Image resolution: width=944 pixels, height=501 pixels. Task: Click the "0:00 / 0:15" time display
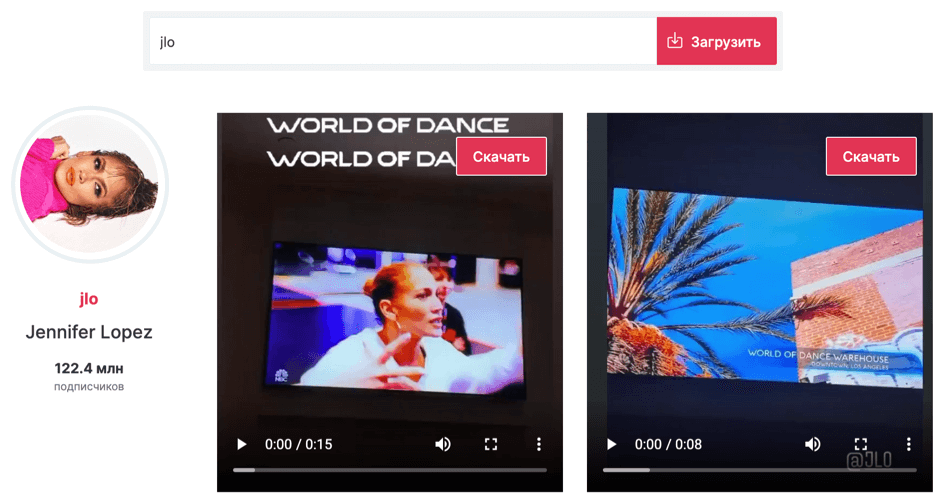click(x=299, y=444)
